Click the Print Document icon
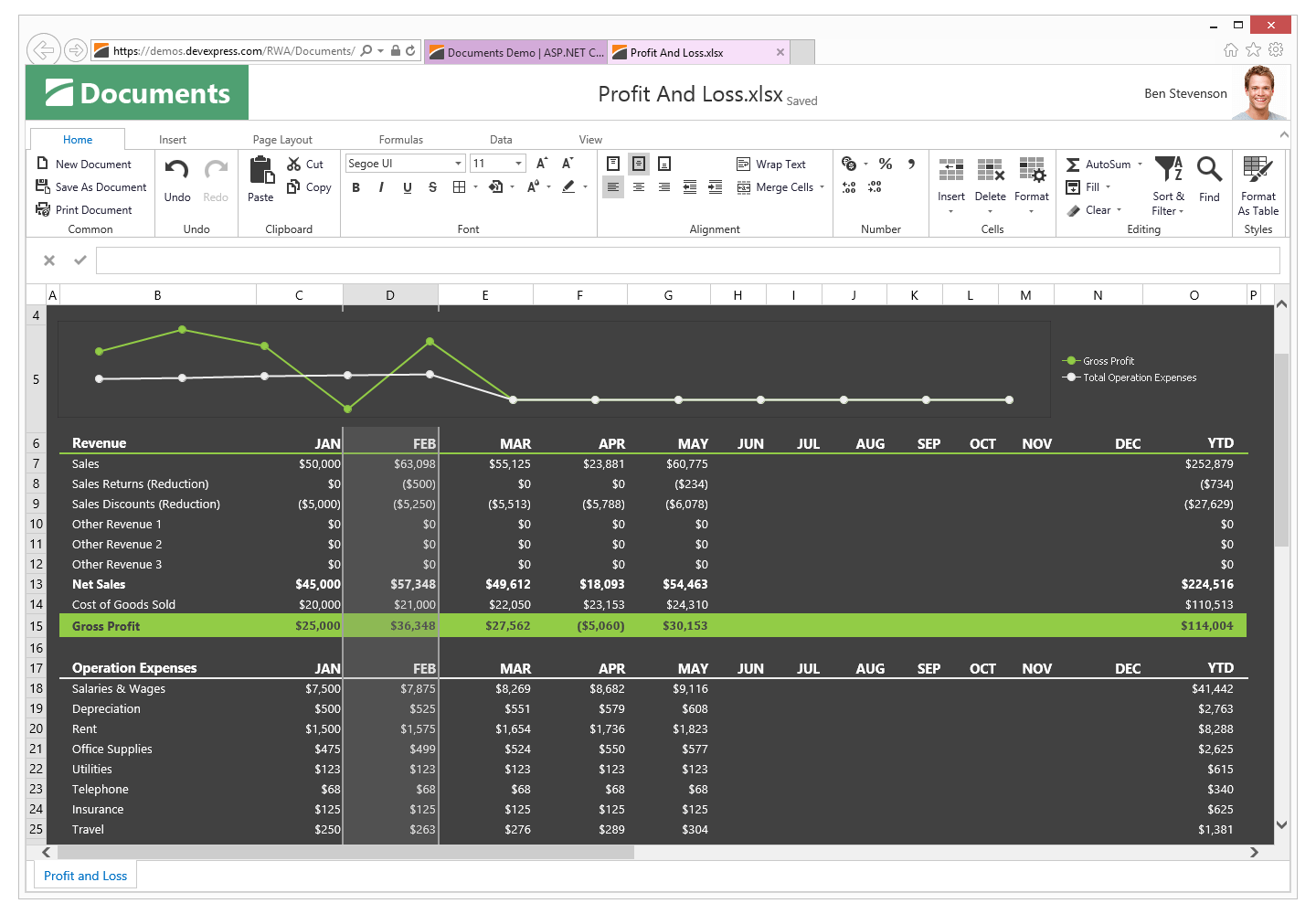The height and width of the screenshot is (914, 1316). (x=43, y=210)
